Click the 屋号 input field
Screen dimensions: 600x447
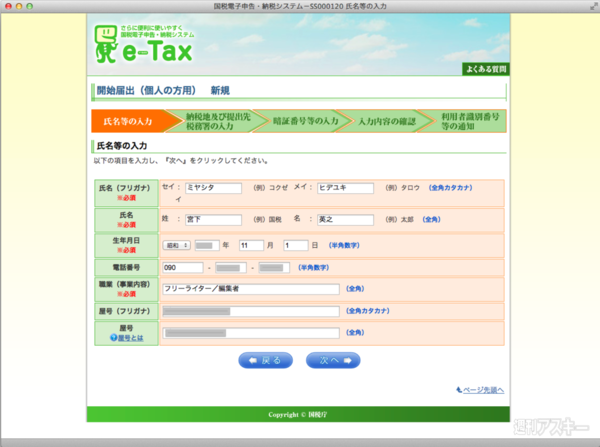click(x=251, y=333)
